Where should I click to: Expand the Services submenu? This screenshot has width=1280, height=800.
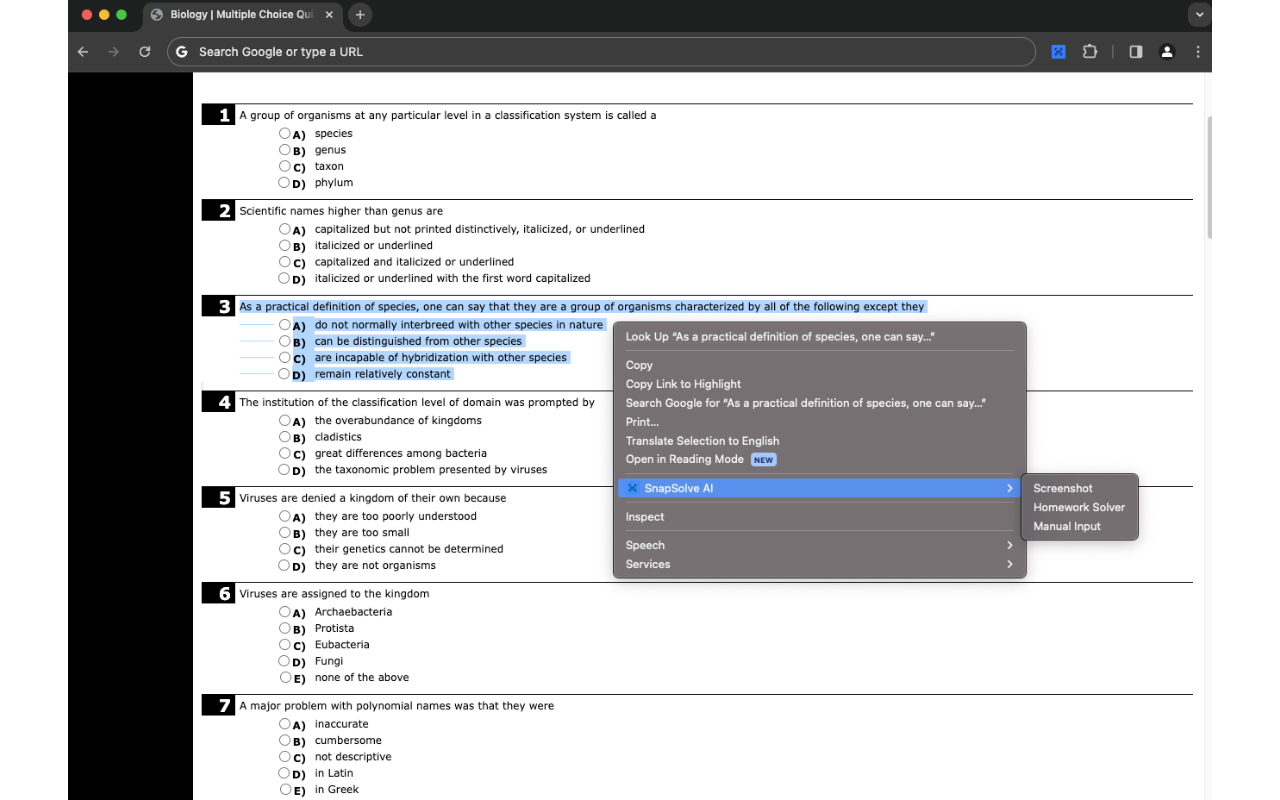[x=650, y=563]
